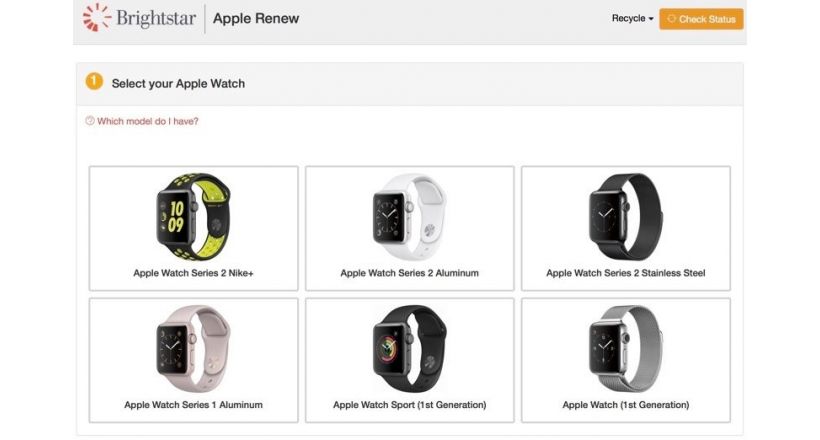Click the Brightstar sunburst logo icon
Viewport: 820px width, 440px height.
97,17
